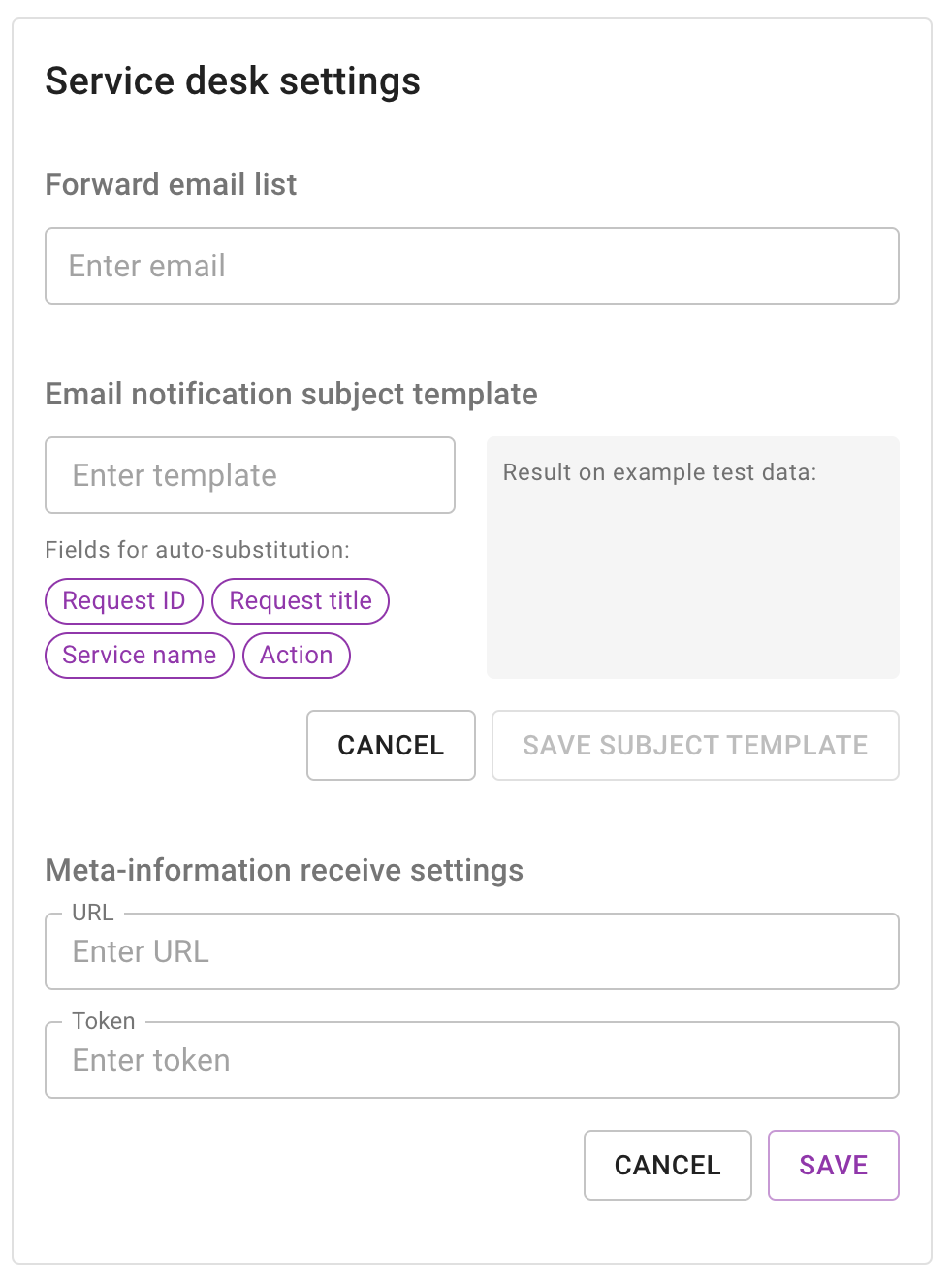The image size is (952, 1284).
Task: Click the Service desk settings heading
Action: pyautogui.click(x=233, y=81)
